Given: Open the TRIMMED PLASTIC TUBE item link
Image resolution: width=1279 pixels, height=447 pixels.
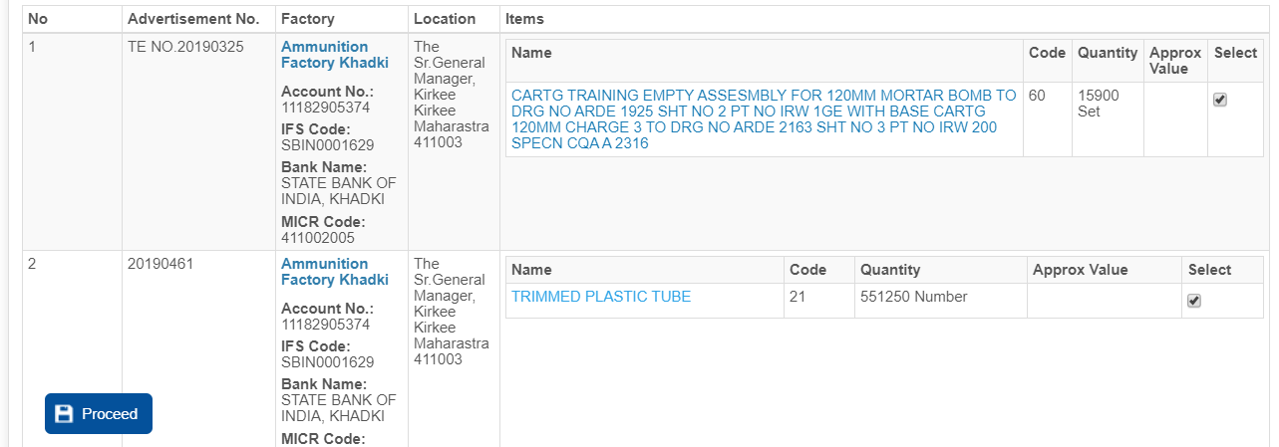Looking at the screenshot, I should click(x=601, y=296).
